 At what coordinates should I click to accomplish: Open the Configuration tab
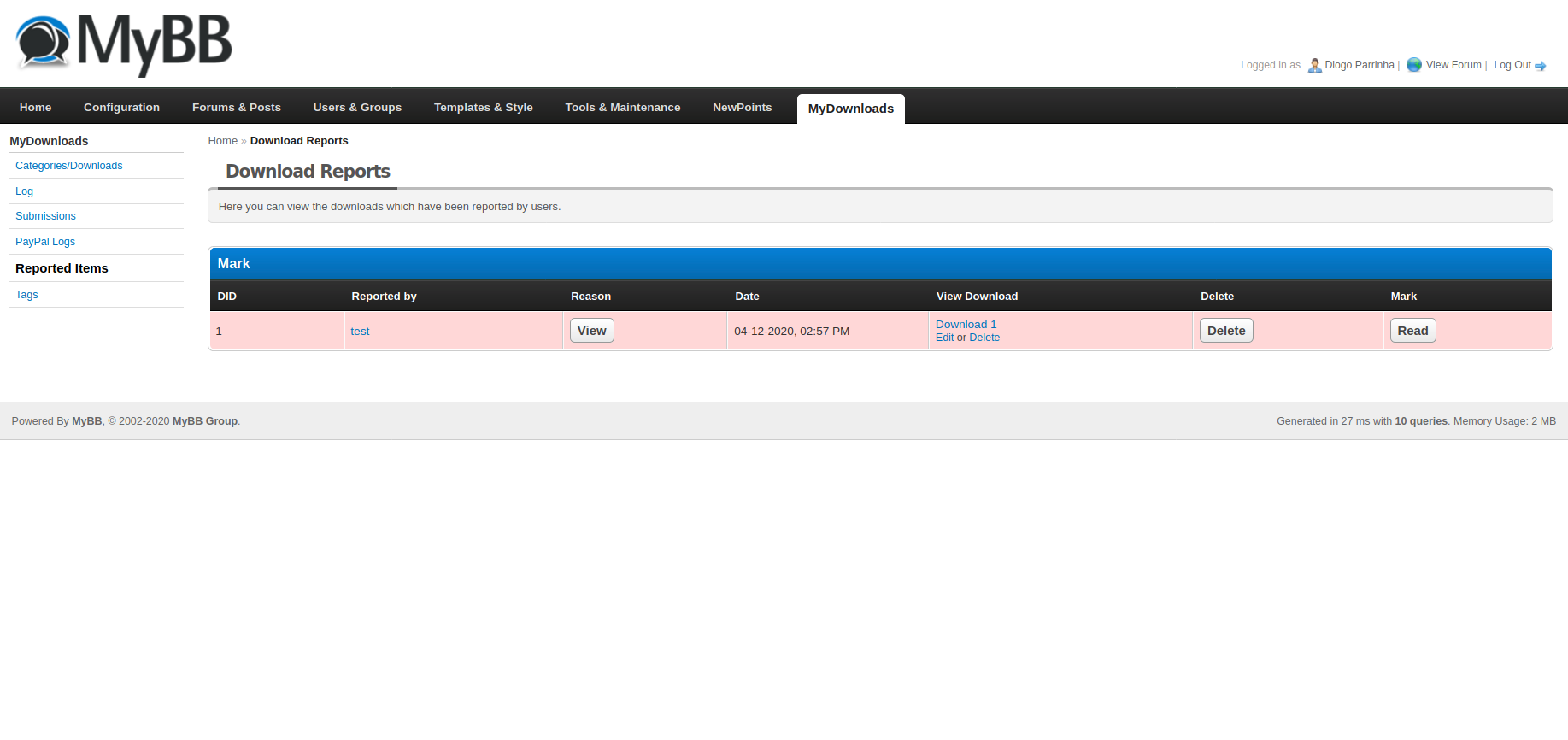coord(121,108)
